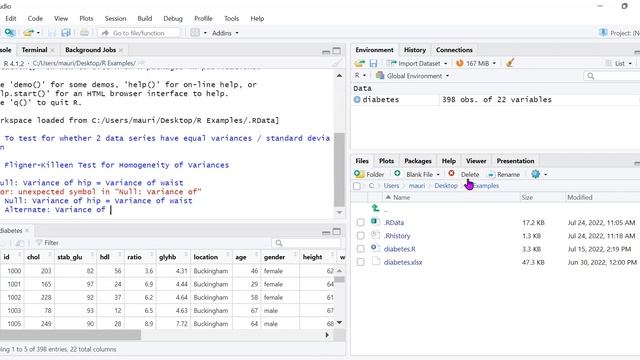Open the Addins dropdown
The width and height of the screenshot is (640, 360).
225,33
